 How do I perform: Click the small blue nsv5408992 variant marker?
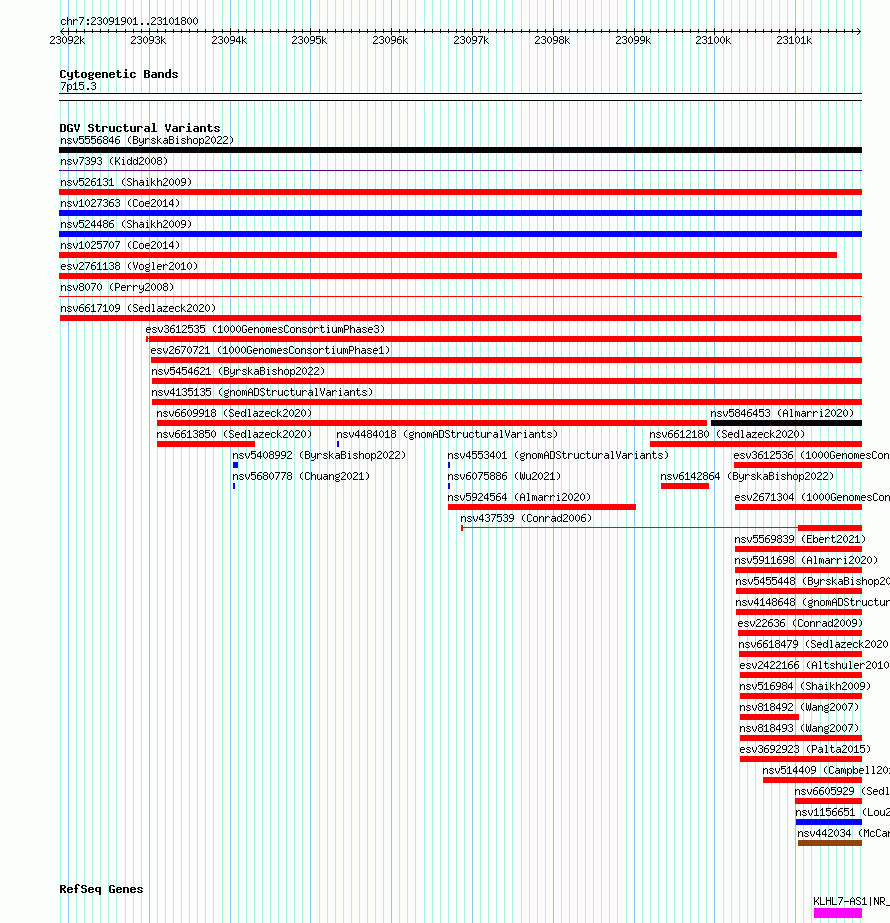click(x=235, y=465)
